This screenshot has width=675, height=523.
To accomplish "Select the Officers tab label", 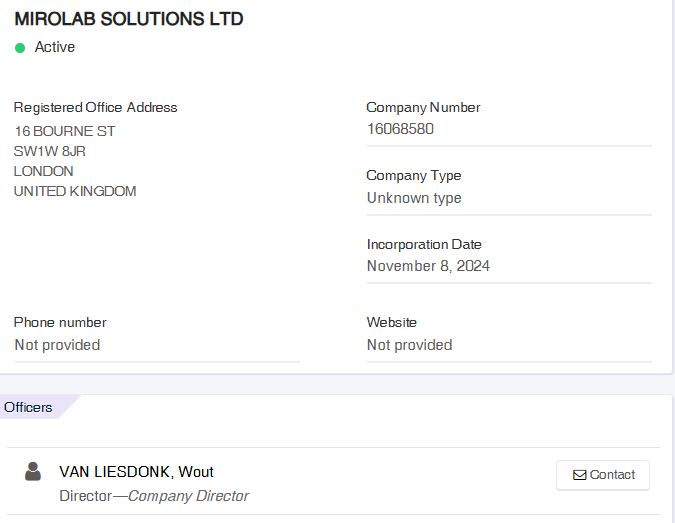I will point(28,407).
